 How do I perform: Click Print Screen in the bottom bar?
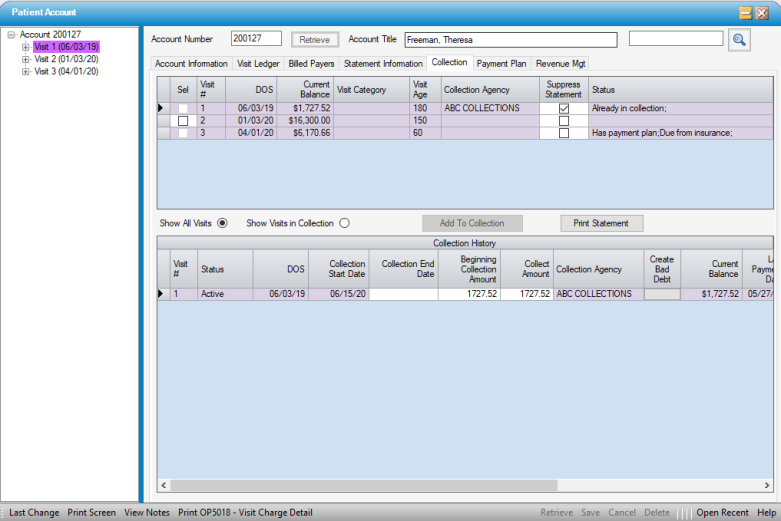92,513
